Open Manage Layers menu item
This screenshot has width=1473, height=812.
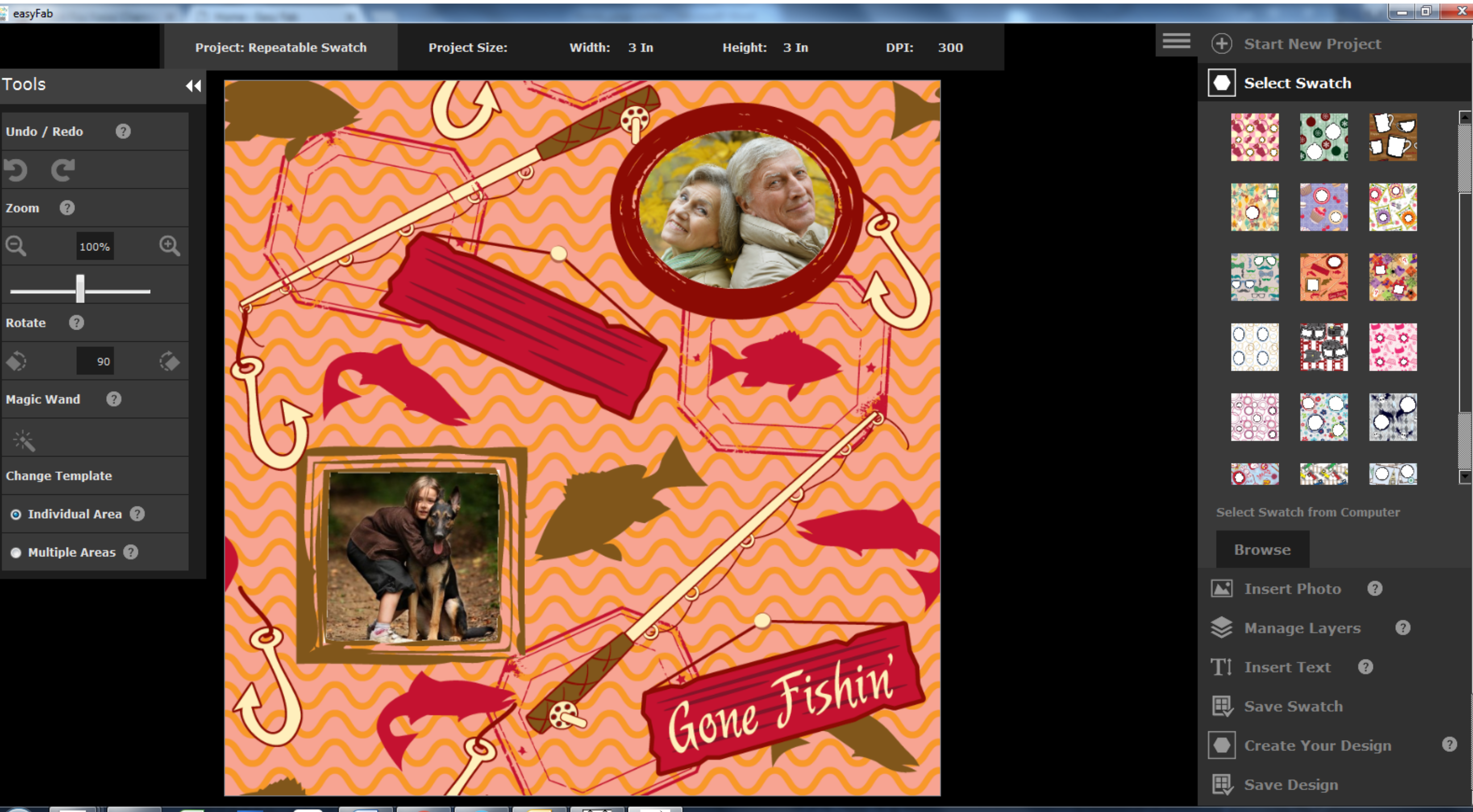1302,628
